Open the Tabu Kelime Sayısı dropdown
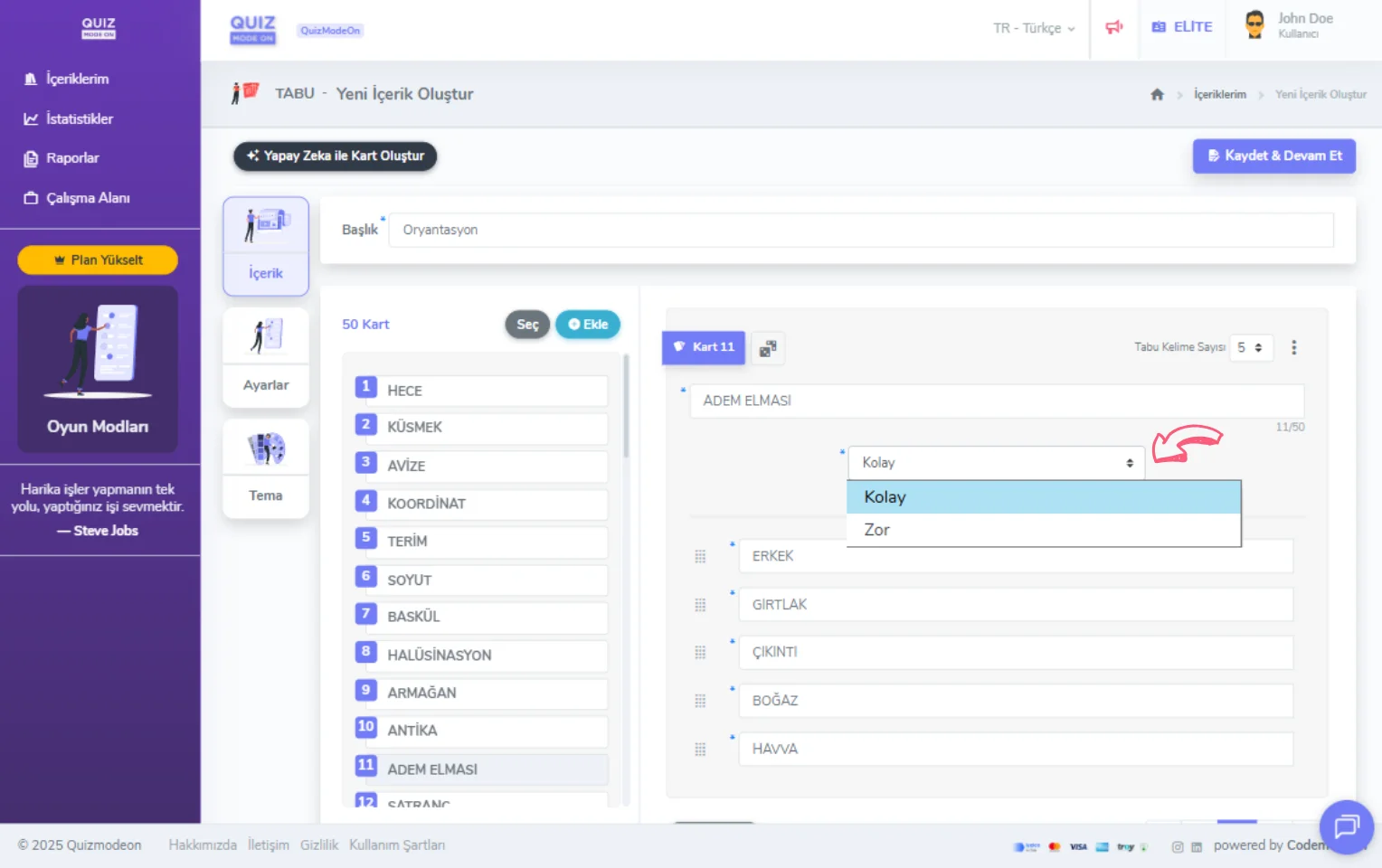The height and width of the screenshot is (868, 1382). (x=1250, y=348)
